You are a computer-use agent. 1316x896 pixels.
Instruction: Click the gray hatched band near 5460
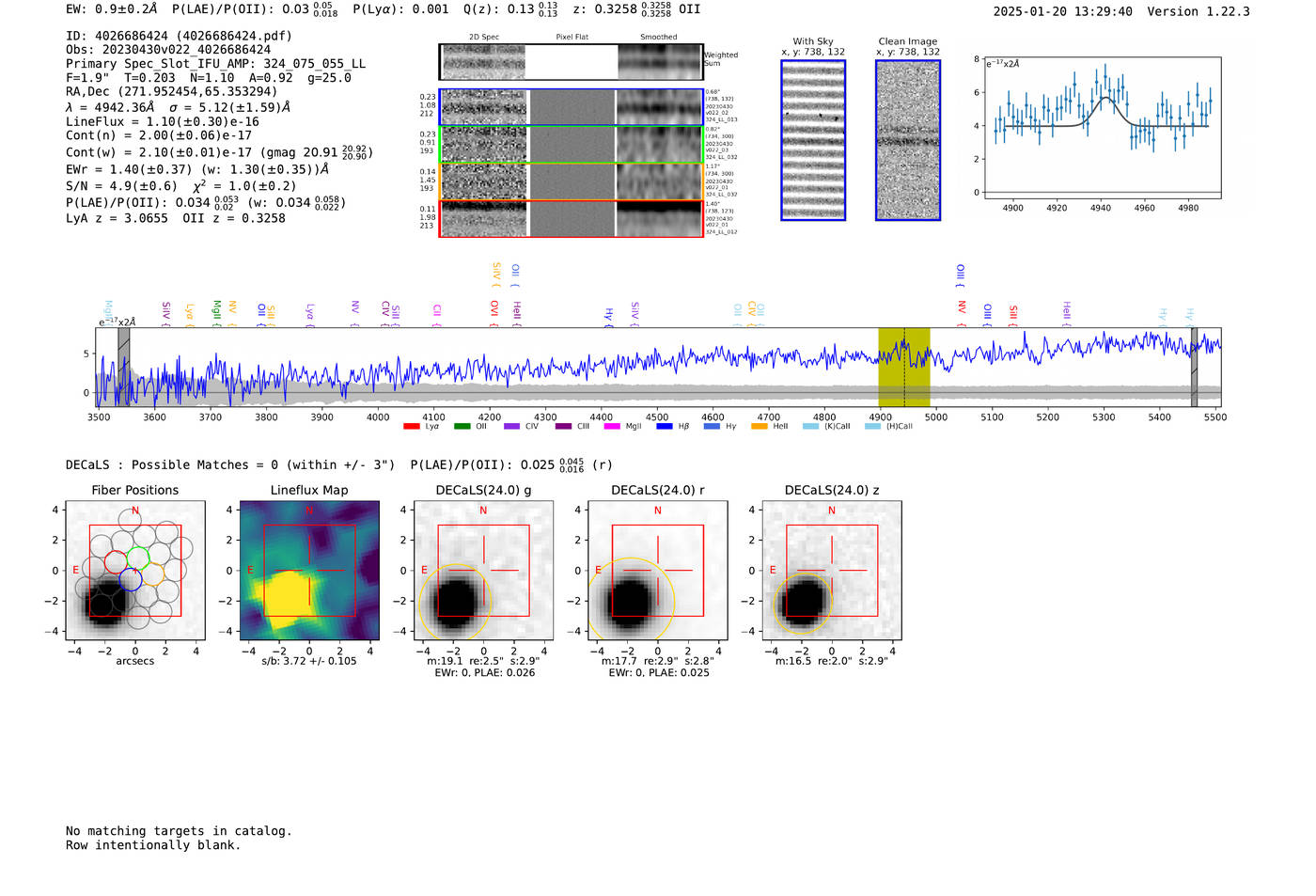point(1194,368)
